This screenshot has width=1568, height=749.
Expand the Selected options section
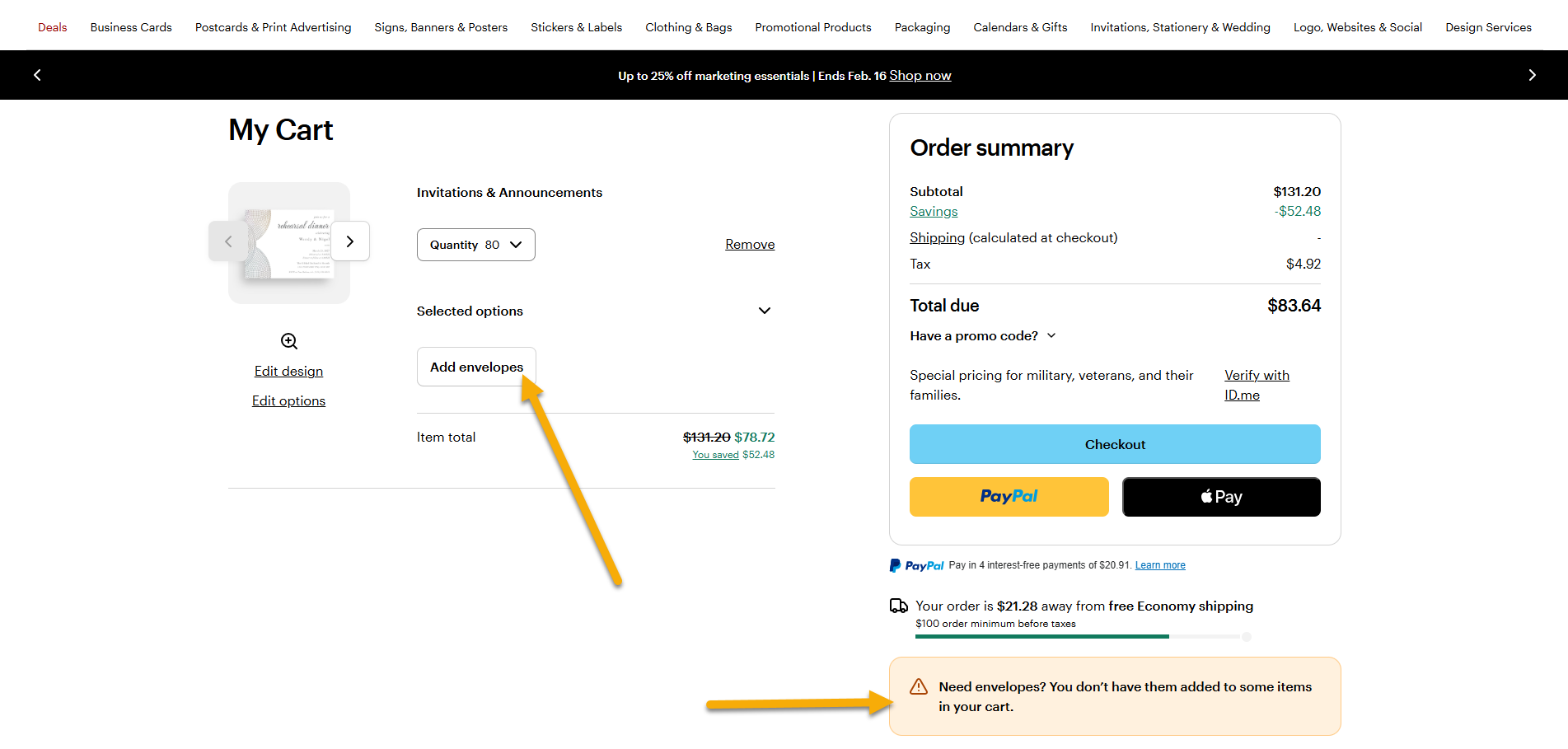click(596, 311)
